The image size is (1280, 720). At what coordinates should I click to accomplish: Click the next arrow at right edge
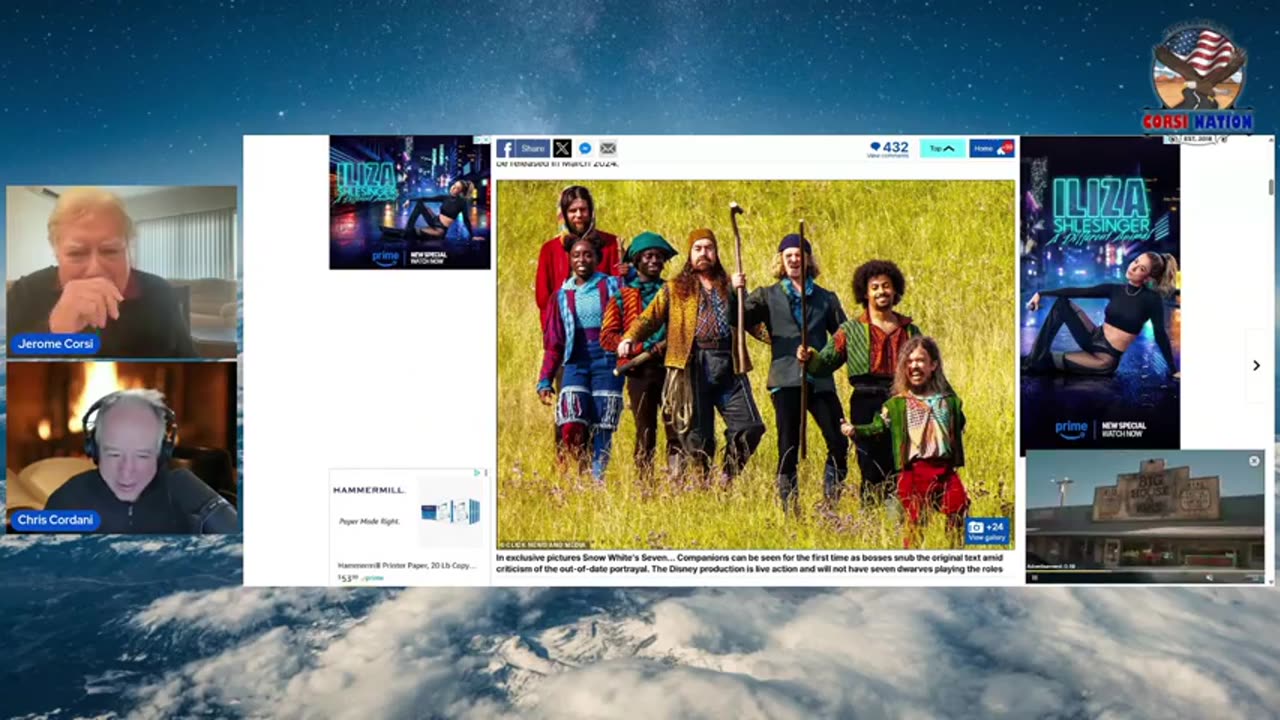point(1256,365)
